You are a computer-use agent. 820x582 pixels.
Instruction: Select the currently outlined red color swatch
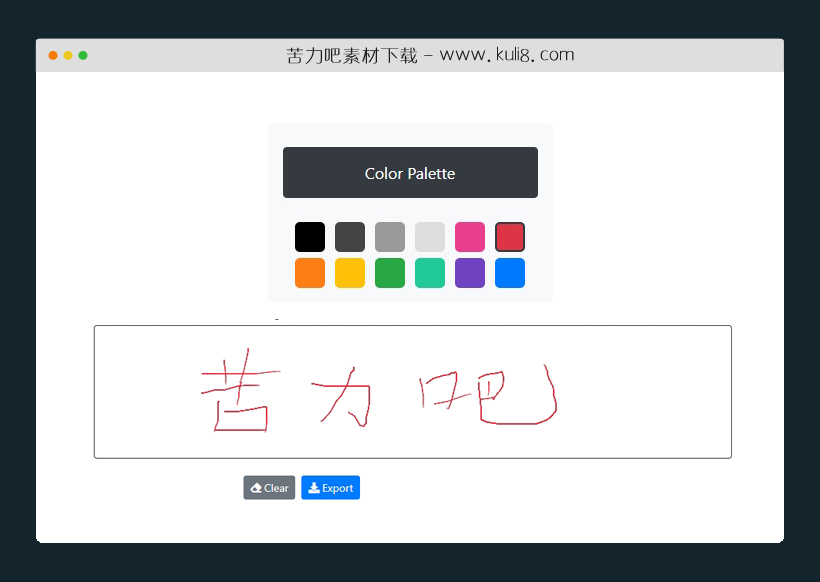click(510, 236)
